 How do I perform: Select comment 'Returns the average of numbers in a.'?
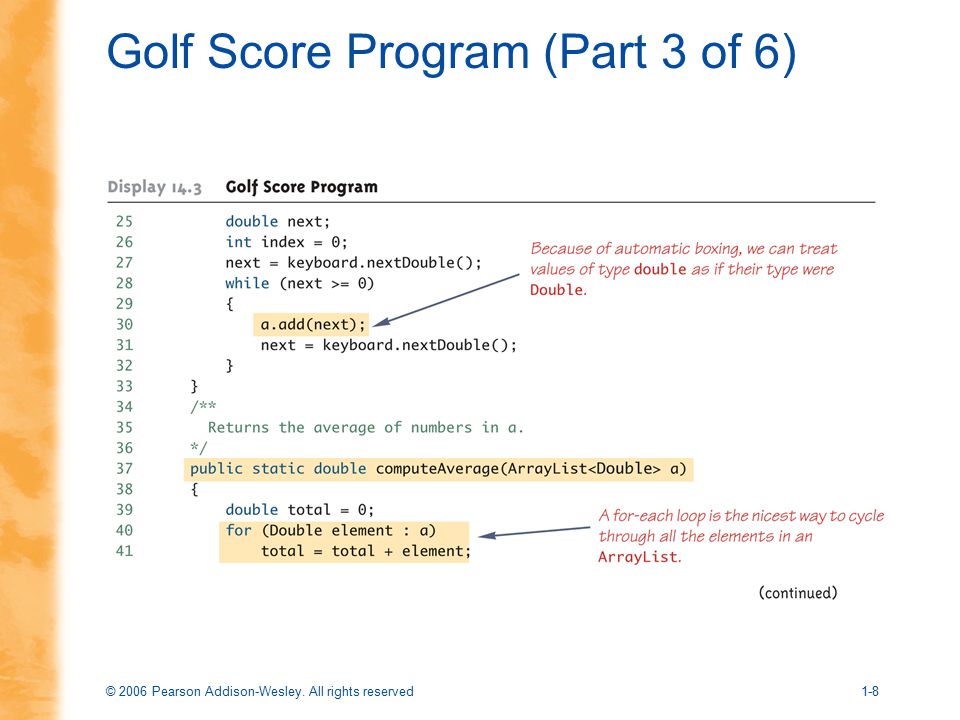click(366, 427)
